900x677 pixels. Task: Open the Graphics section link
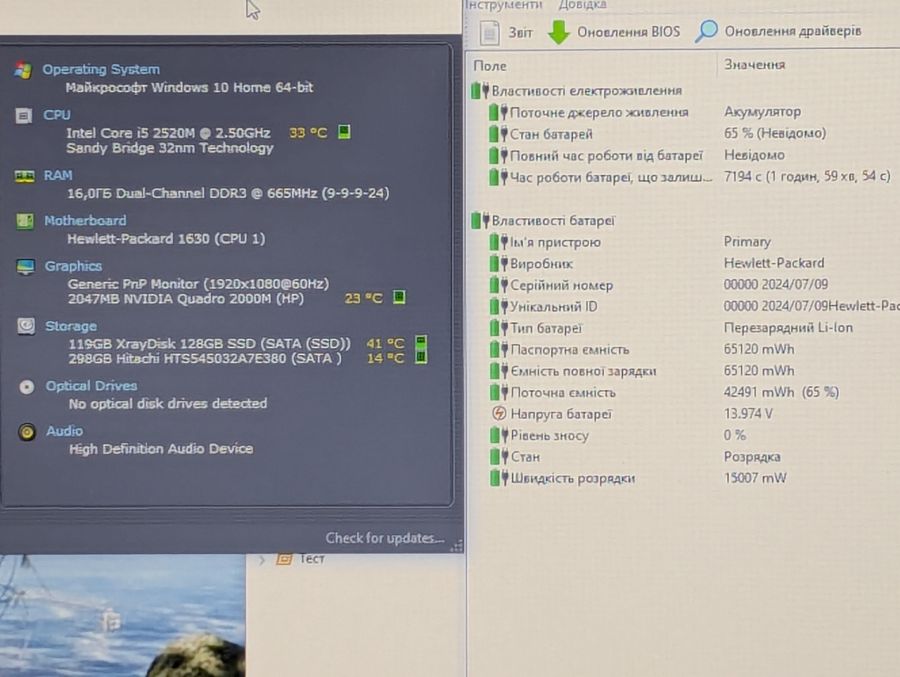point(73,266)
